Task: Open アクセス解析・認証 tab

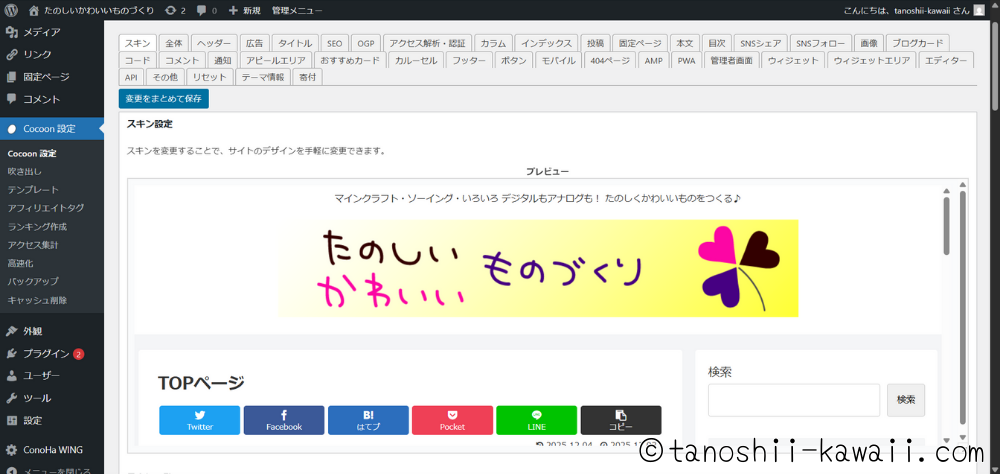Action: tap(427, 43)
